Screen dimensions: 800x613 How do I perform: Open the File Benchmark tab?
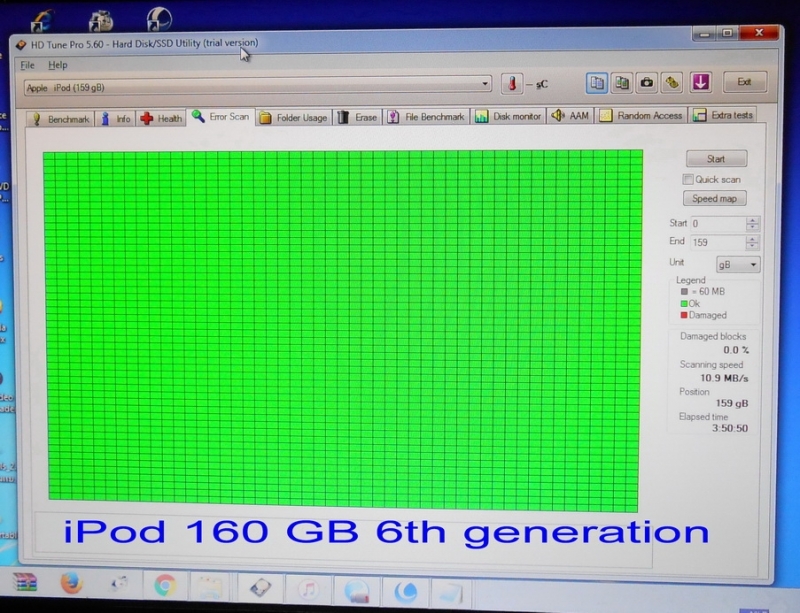tap(427, 117)
